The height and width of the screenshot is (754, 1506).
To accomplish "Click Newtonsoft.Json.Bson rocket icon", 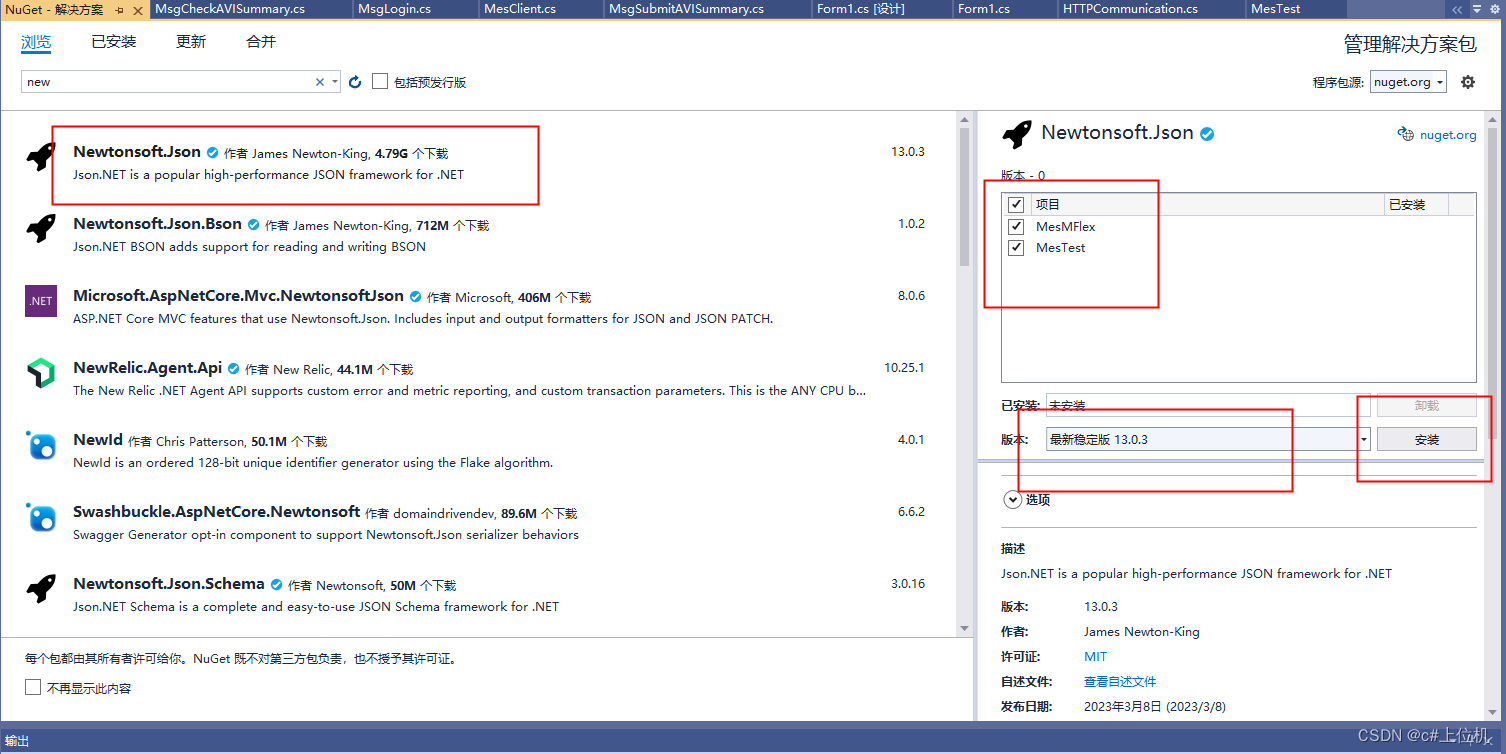I will point(41,228).
